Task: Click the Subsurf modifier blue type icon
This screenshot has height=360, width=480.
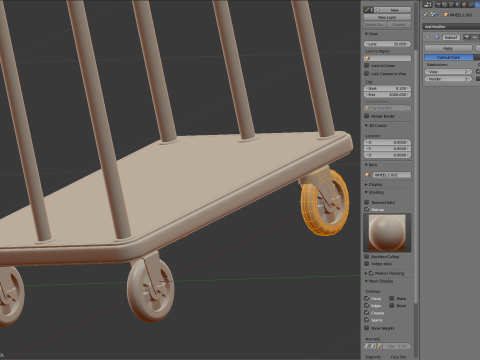Action: (437, 37)
